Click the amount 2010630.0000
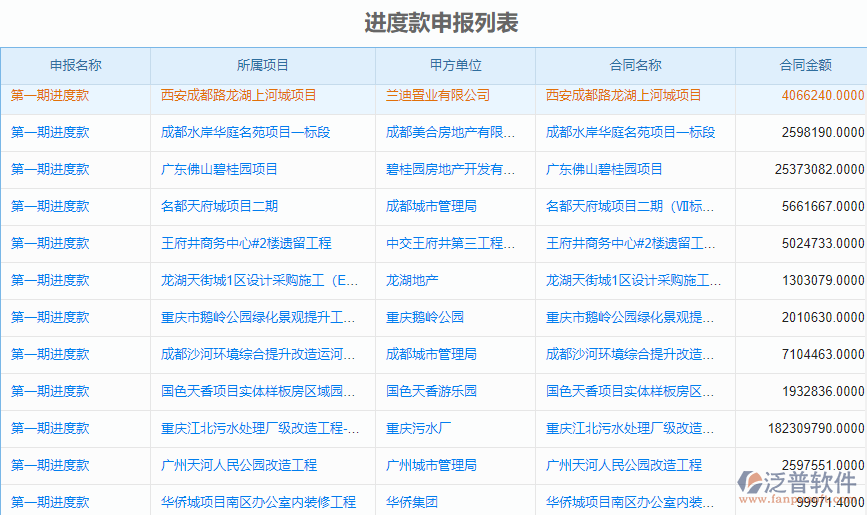Viewport: 867px width, 515px height. pos(823,318)
